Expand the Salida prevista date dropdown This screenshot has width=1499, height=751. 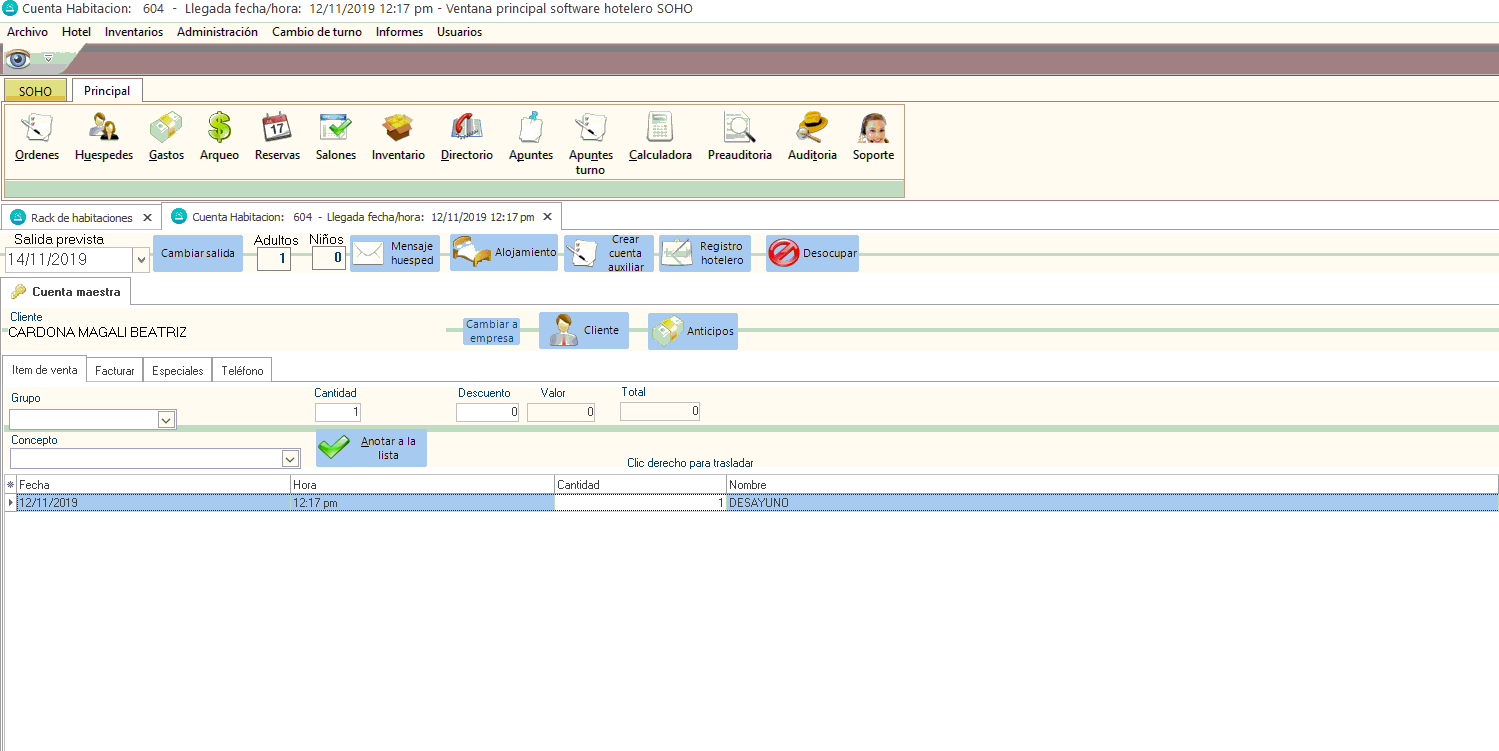pos(141,260)
